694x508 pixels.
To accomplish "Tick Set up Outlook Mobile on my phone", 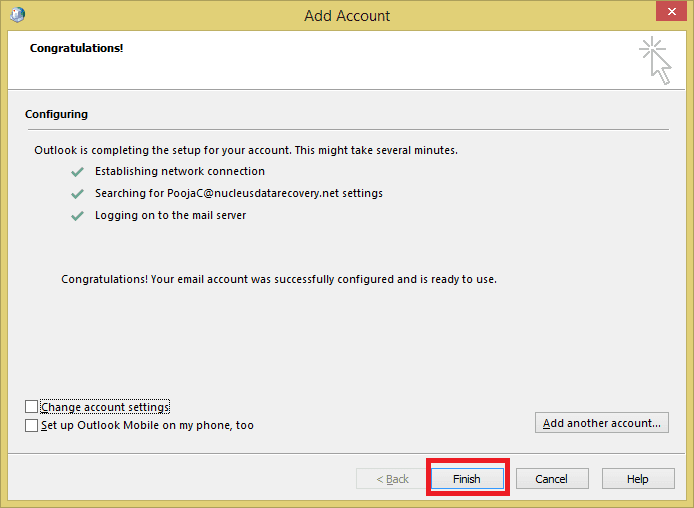I will [x=31, y=425].
